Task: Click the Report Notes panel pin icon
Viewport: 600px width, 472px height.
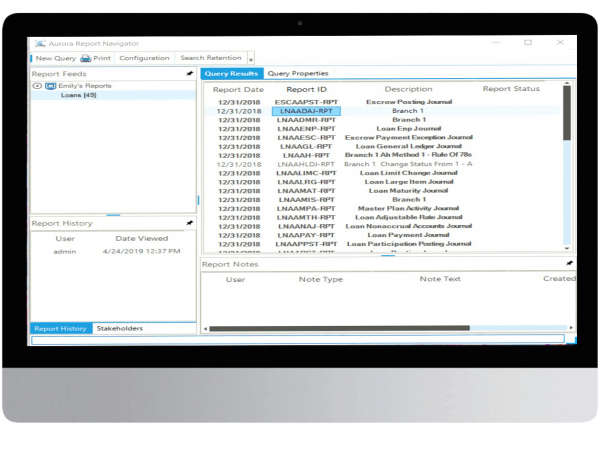Action: (569, 264)
